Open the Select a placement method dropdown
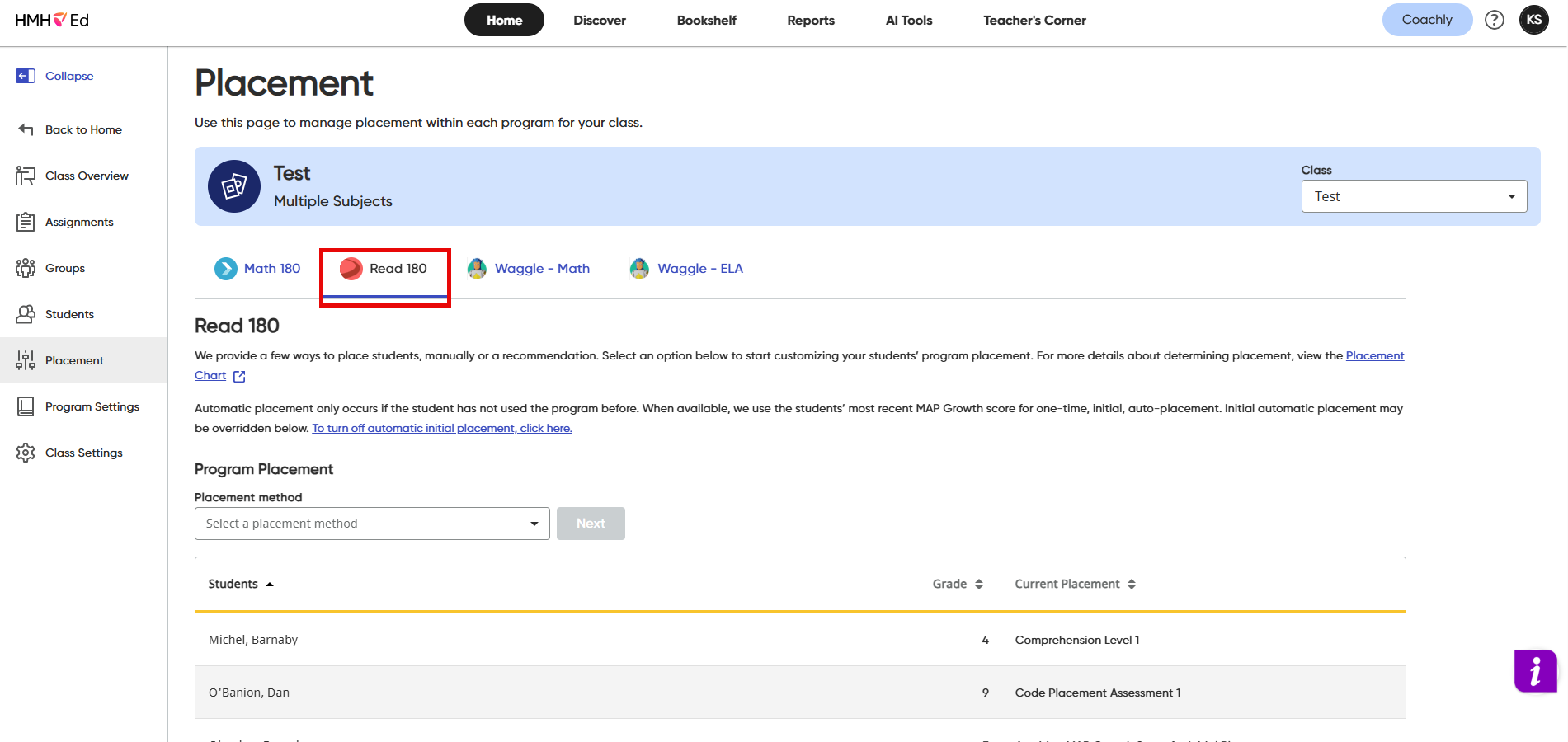The height and width of the screenshot is (742, 1568). point(372,524)
